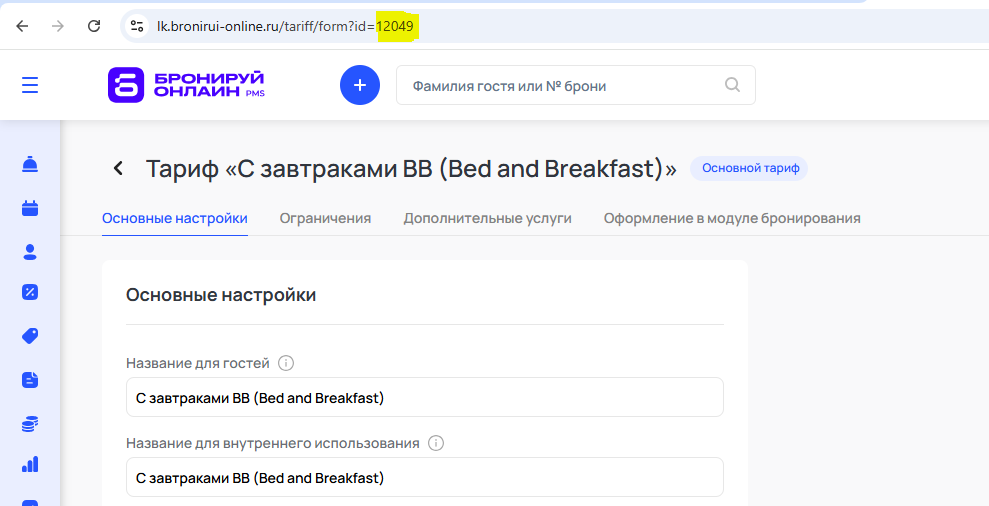Focus the guest name or booking search field
The width and height of the screenshot is (989, 506).
click(x=560, y=86)
